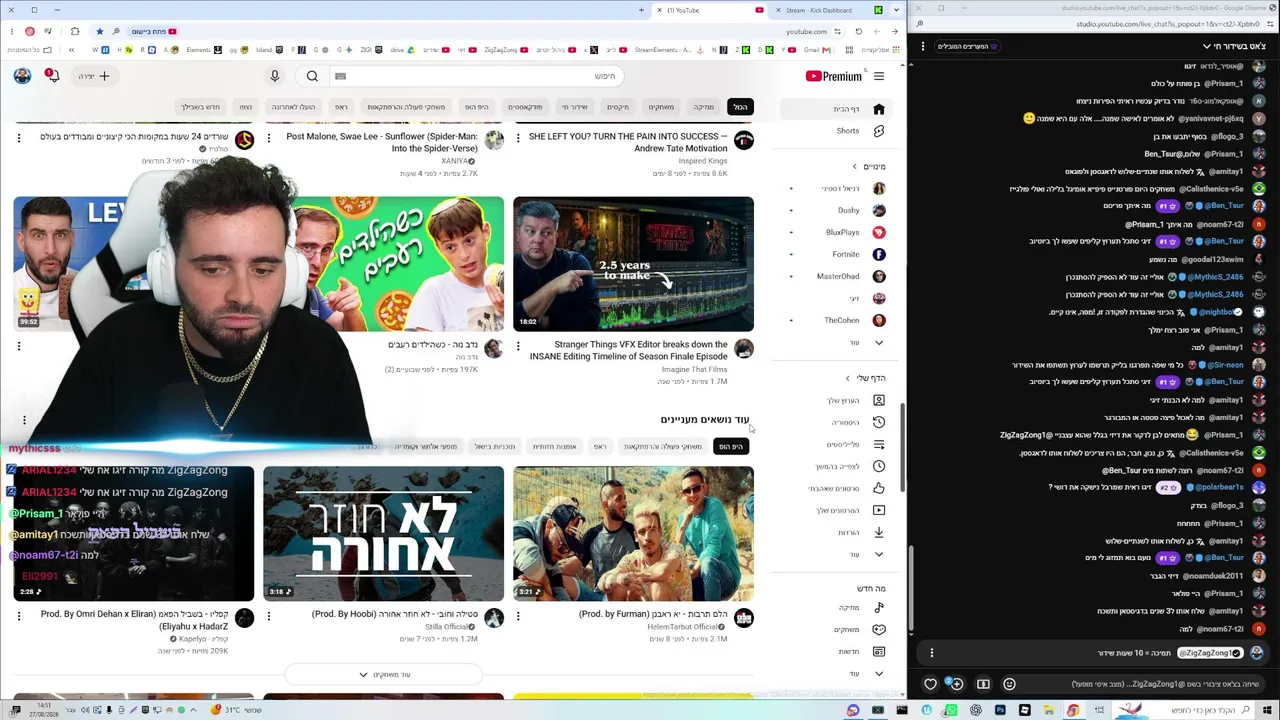Open the YouTube guide hamburger menu

pyautogui.click(x=879, y=76)
